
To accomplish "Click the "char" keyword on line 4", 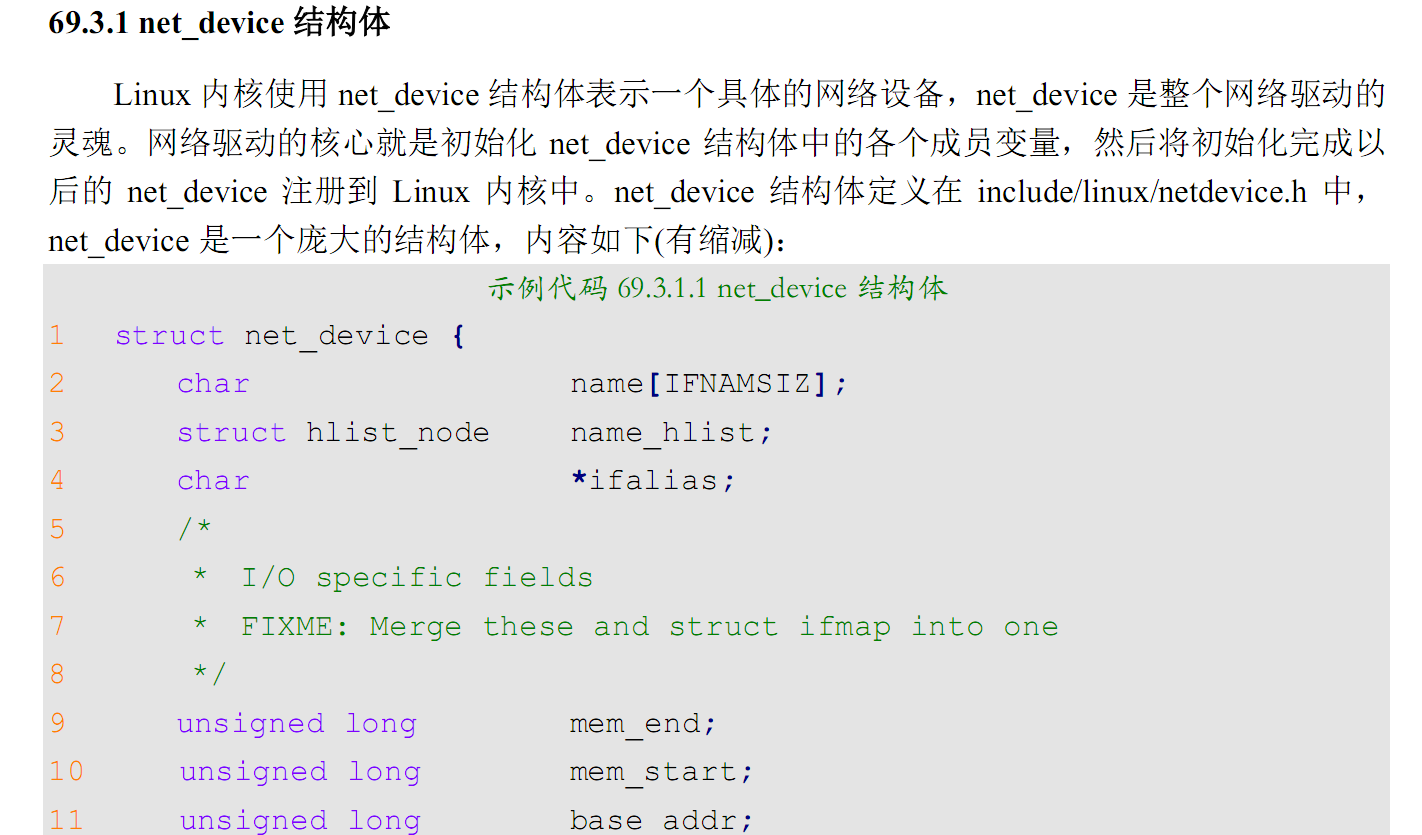I will (x=213, y=481).
